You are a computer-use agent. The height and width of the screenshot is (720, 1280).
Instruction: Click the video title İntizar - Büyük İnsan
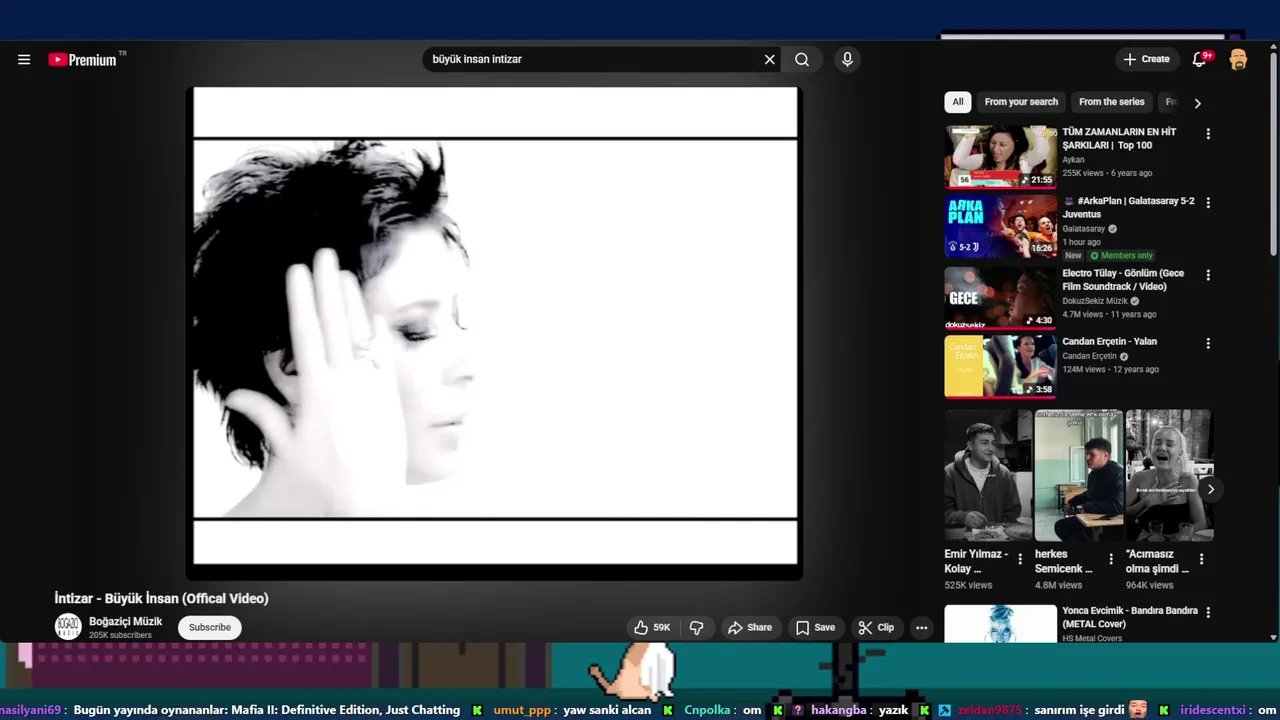tap(161, 599)
